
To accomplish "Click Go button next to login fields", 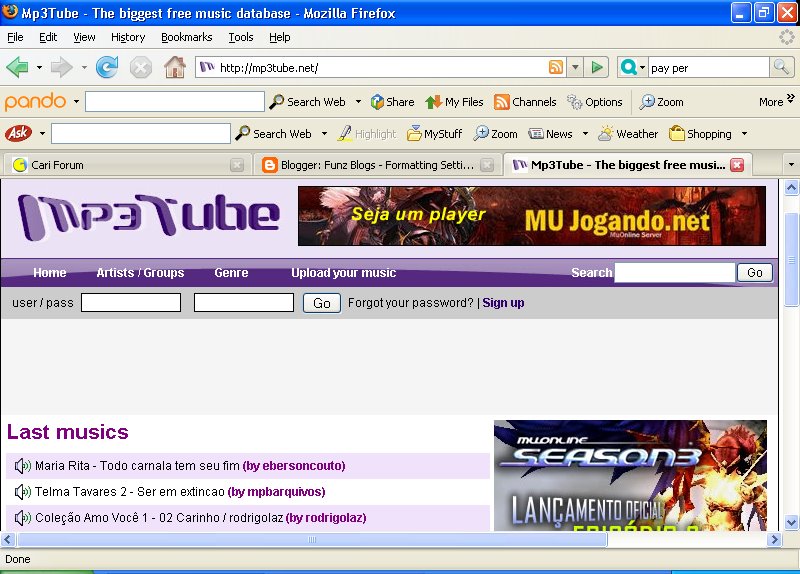I will (x=321, y=303).
